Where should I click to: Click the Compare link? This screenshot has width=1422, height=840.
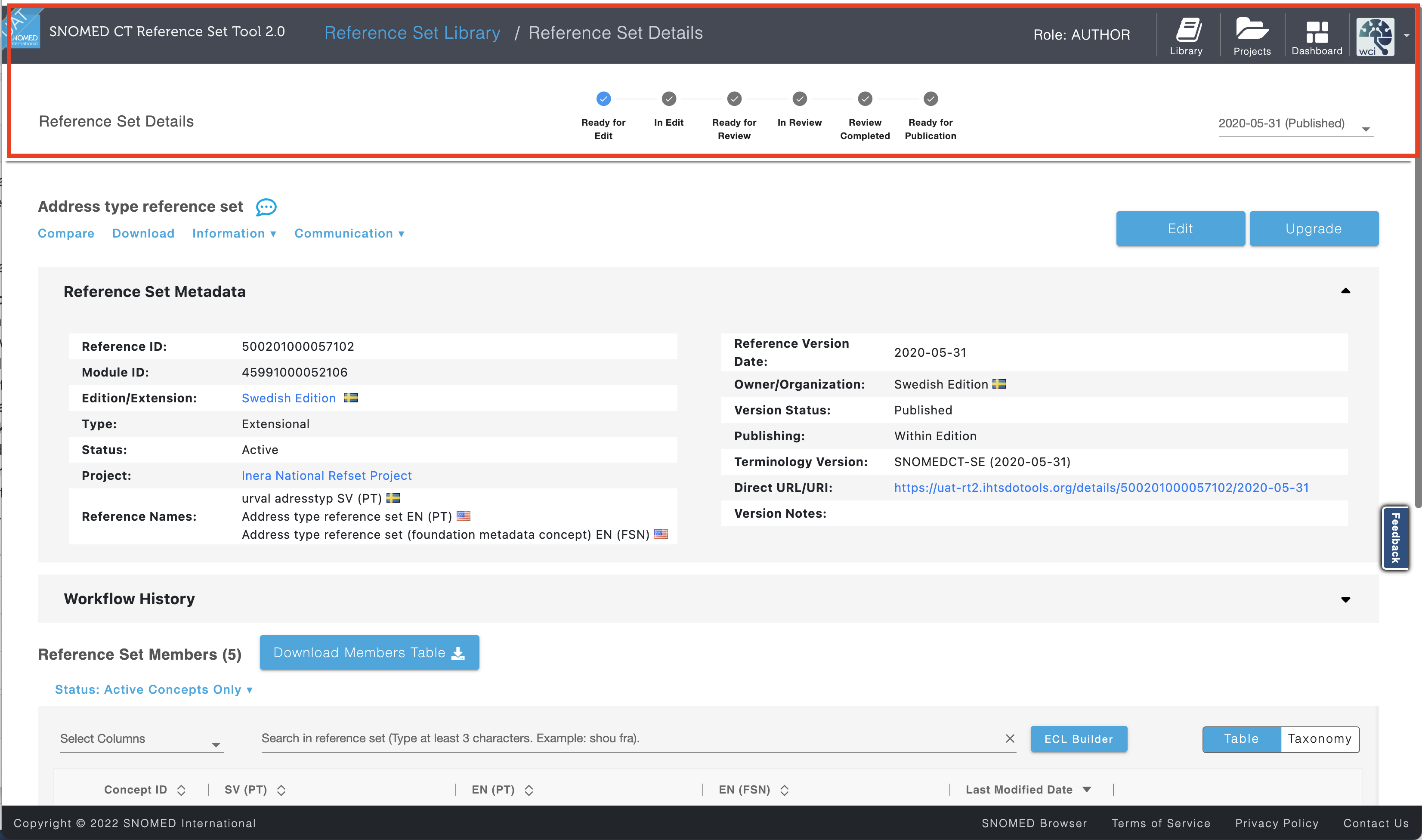click(66, 233)
